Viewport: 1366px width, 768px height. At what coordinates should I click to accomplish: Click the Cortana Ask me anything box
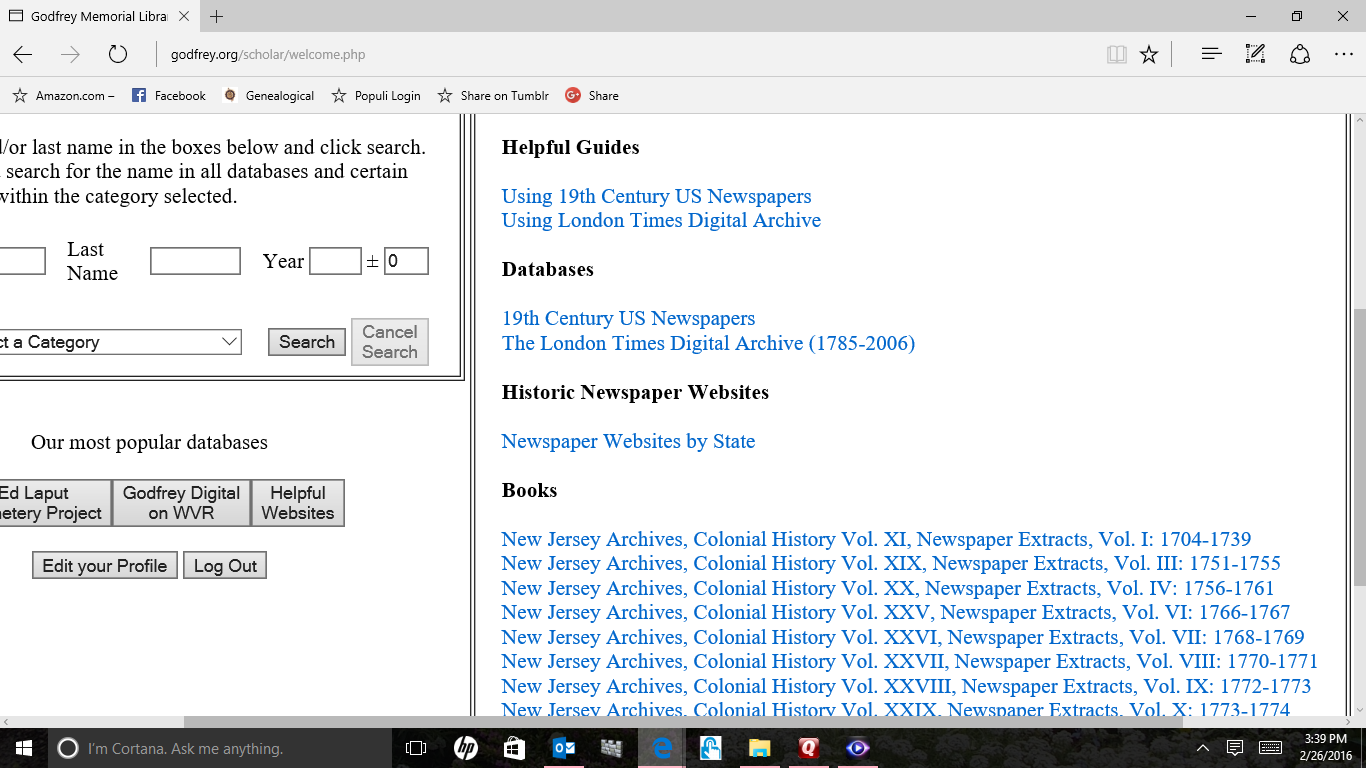(220, 748)
